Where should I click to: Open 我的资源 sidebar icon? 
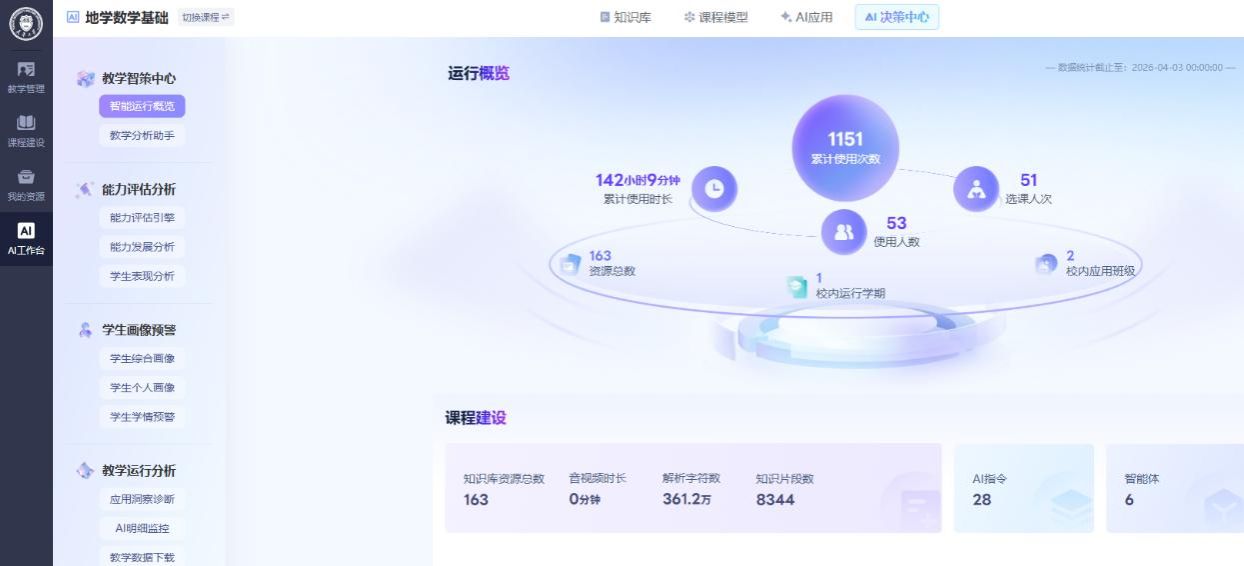(x=26, y=184)
